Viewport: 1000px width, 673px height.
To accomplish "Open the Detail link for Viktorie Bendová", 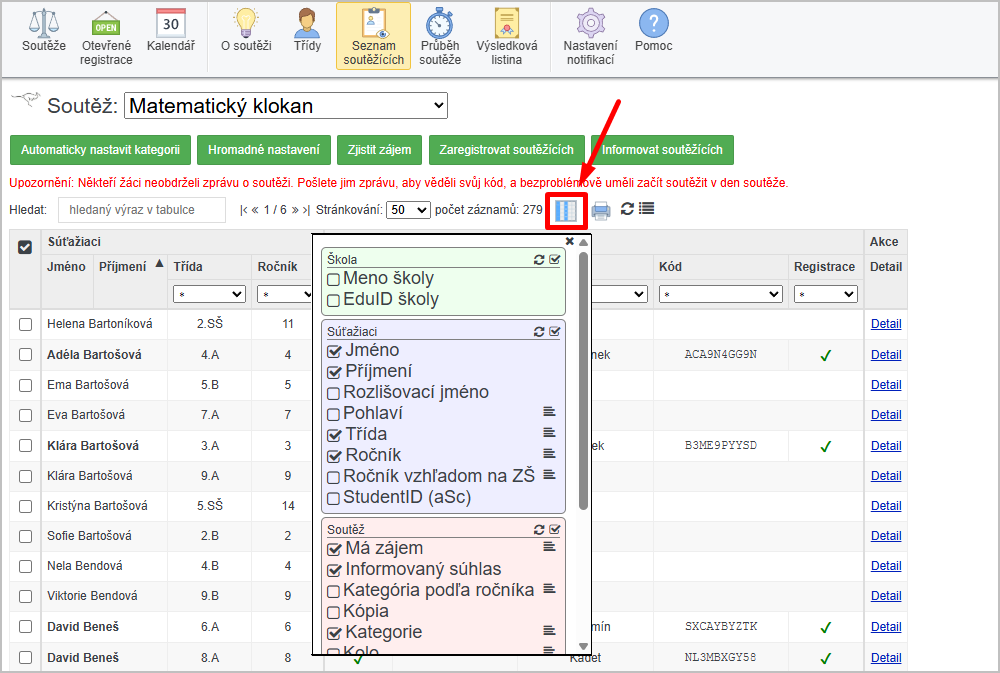I will 886,596.
